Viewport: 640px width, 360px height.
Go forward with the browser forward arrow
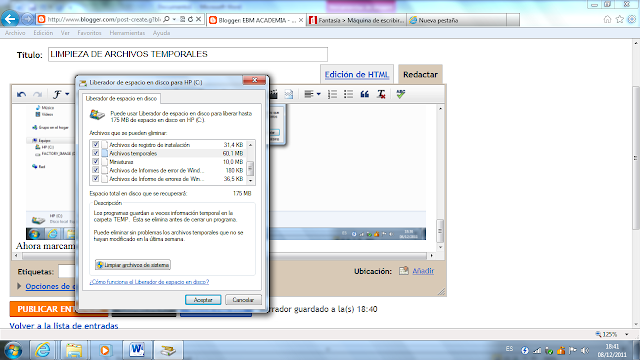(x=27, y=19)
